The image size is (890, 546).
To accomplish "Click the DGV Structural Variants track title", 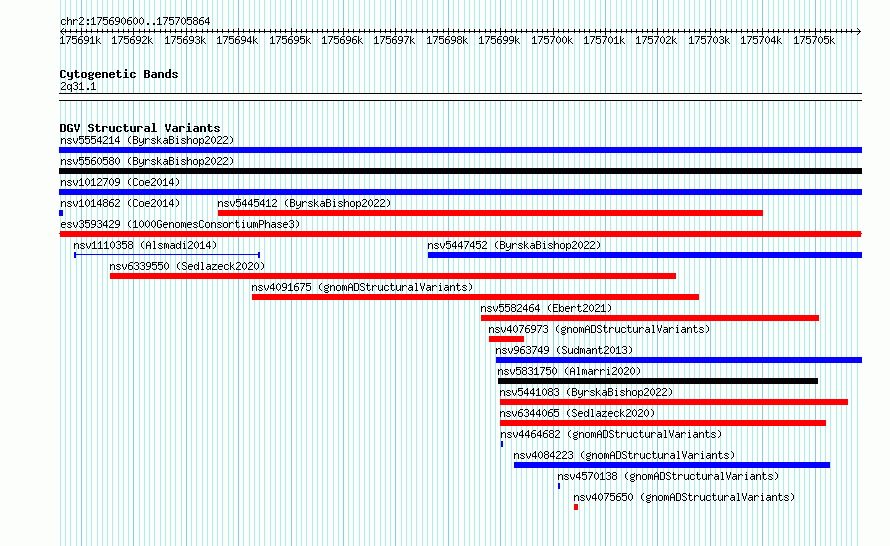I will click(140, 128).
